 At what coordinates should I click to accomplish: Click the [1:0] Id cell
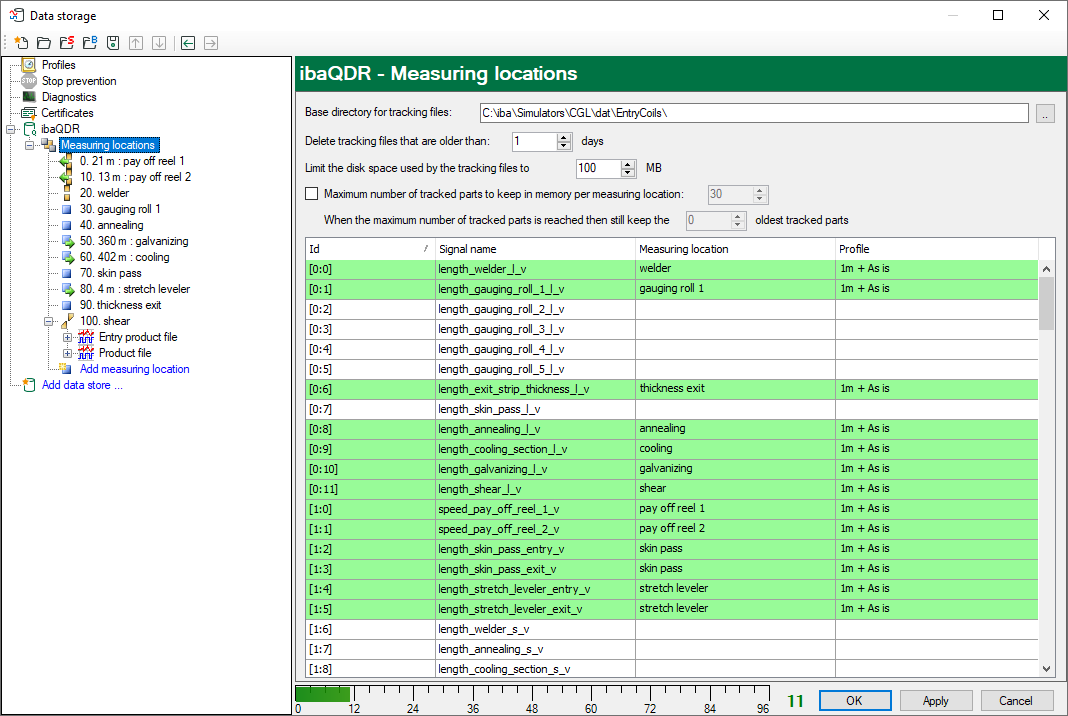click(x=370, y=509)
